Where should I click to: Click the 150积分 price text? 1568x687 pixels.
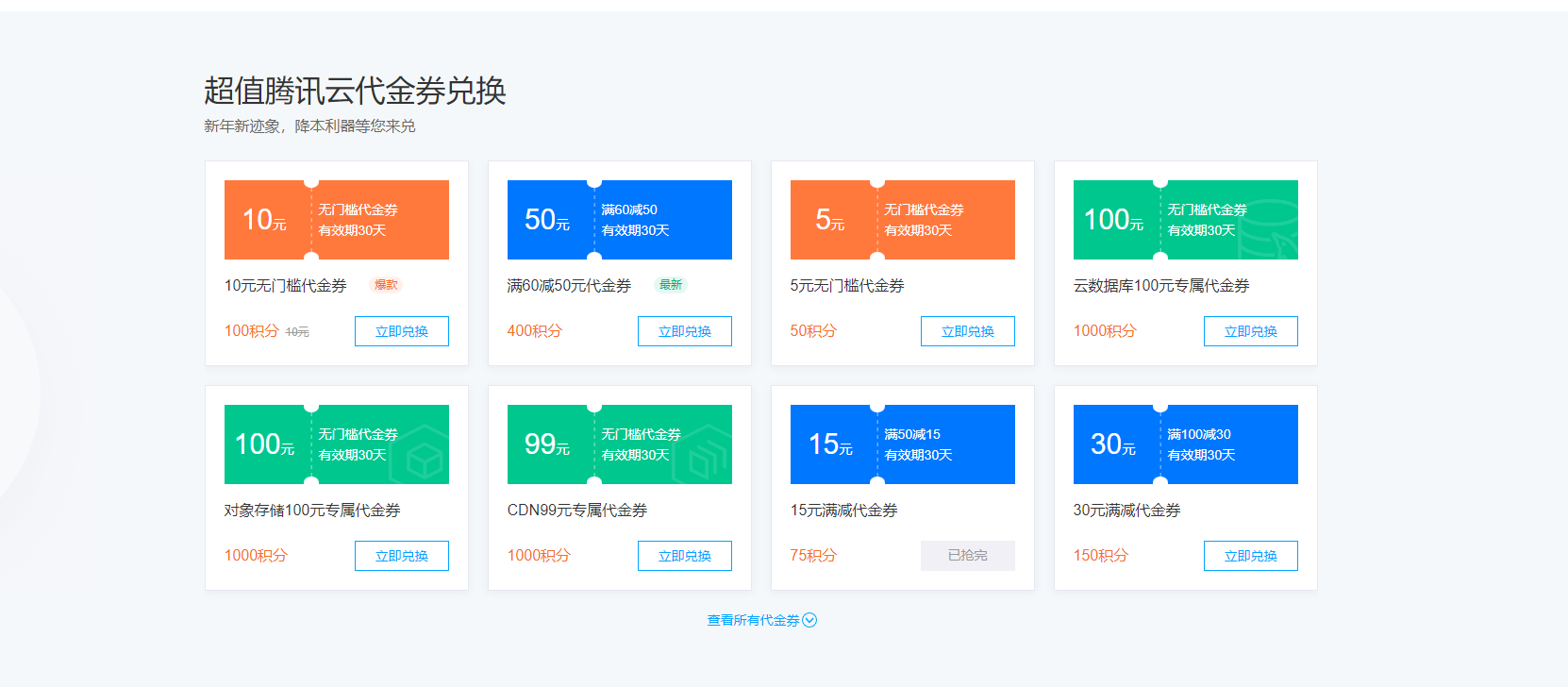(1101, 556)
